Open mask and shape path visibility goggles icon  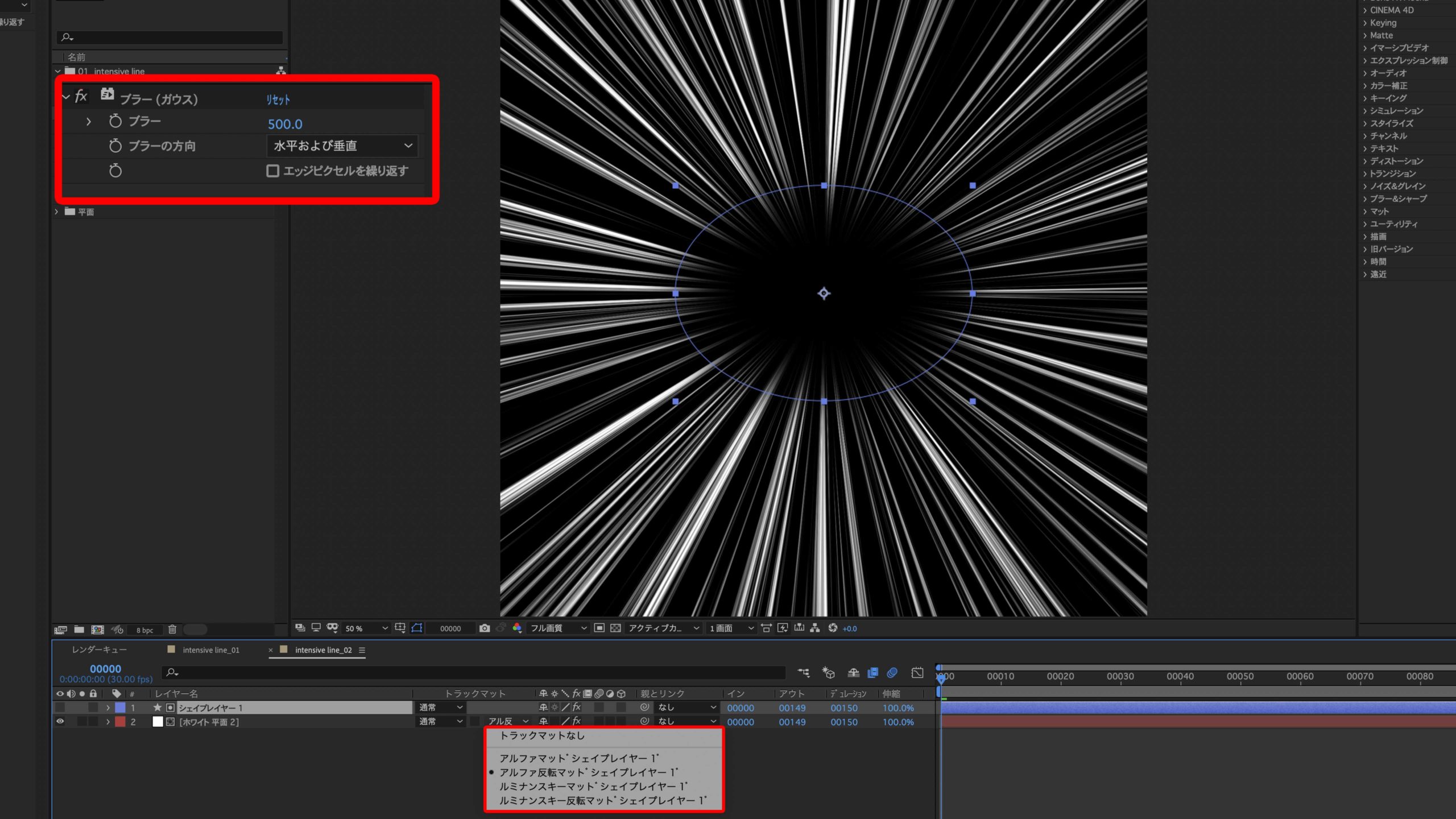point(332,627)
